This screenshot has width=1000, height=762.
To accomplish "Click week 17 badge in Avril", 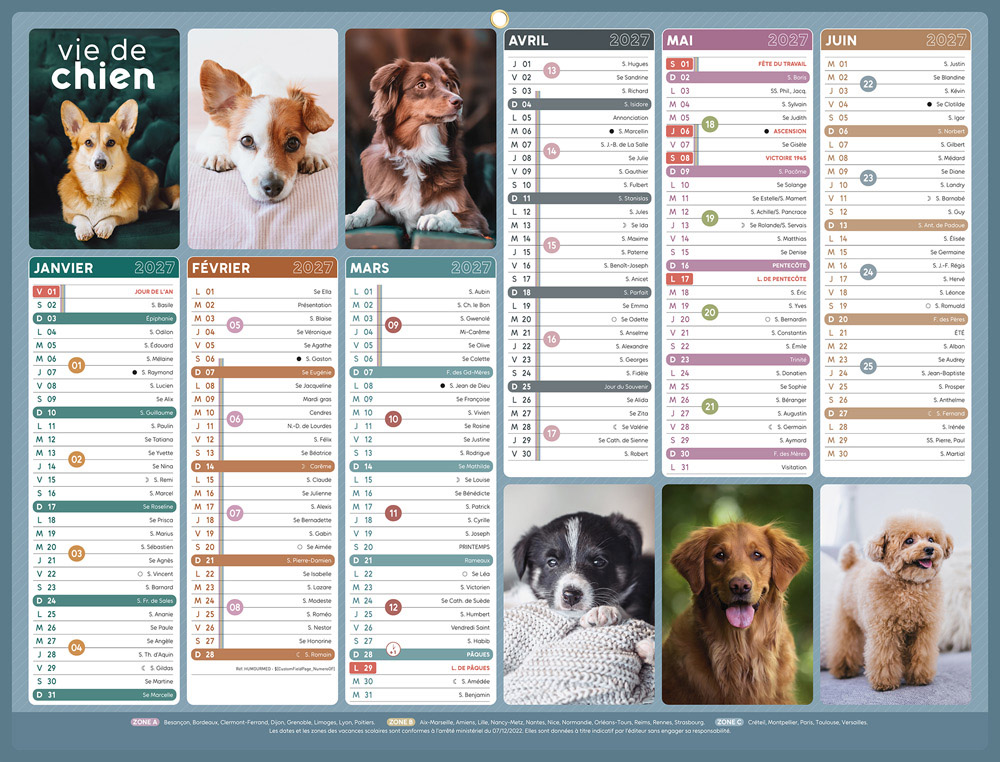I will (x=552, y=434).
